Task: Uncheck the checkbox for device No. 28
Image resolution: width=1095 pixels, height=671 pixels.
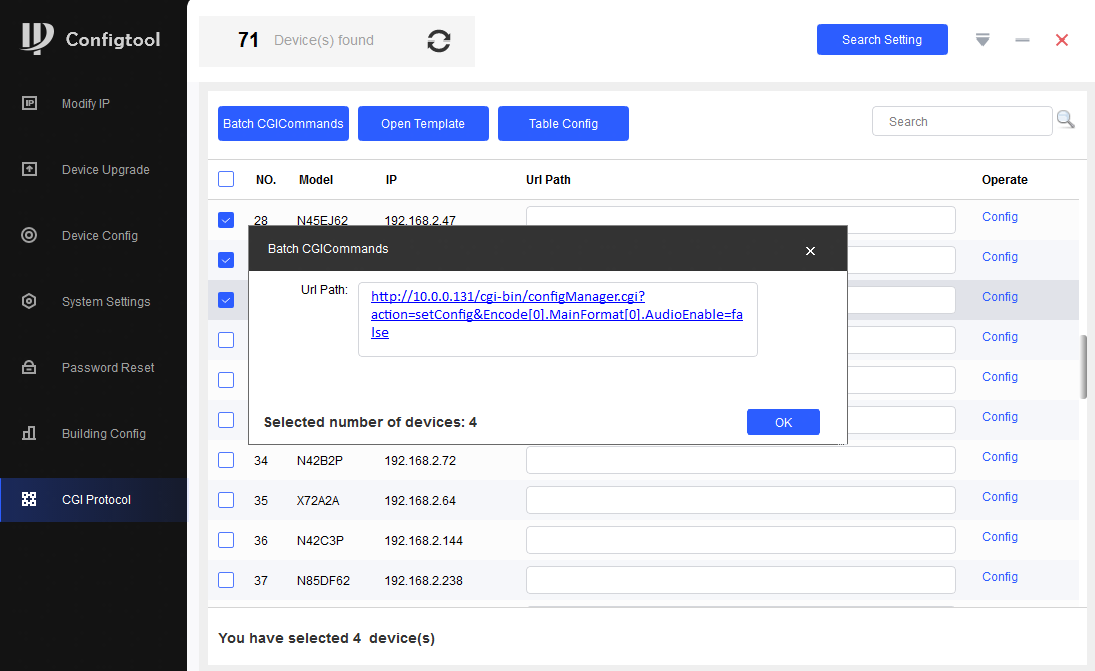Action: tap(226, 220)
